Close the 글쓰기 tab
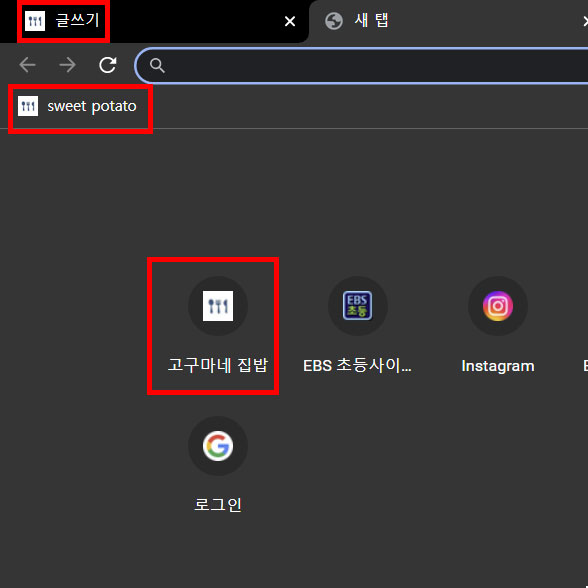 (290, 21)
